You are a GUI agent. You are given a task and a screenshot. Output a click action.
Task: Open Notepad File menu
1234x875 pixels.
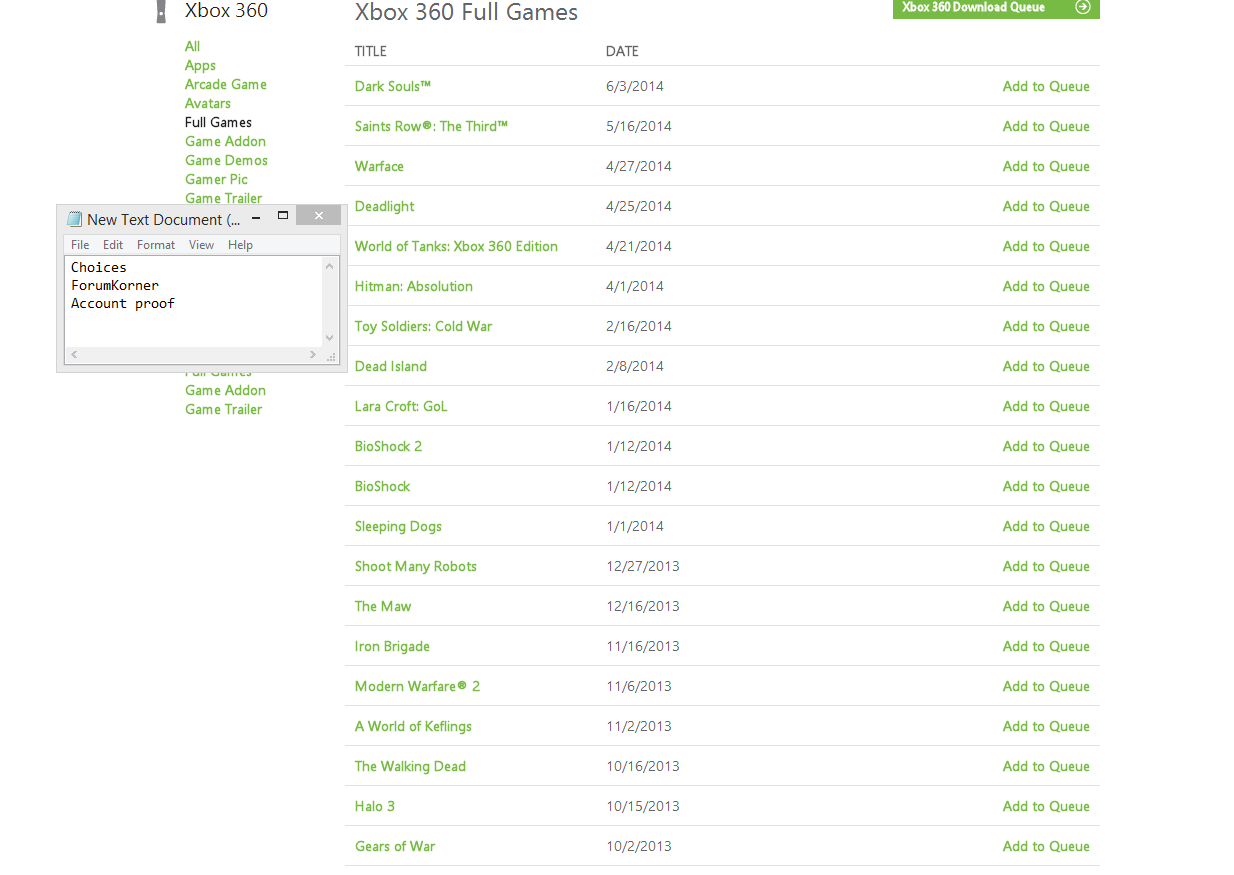pos(80,245)
